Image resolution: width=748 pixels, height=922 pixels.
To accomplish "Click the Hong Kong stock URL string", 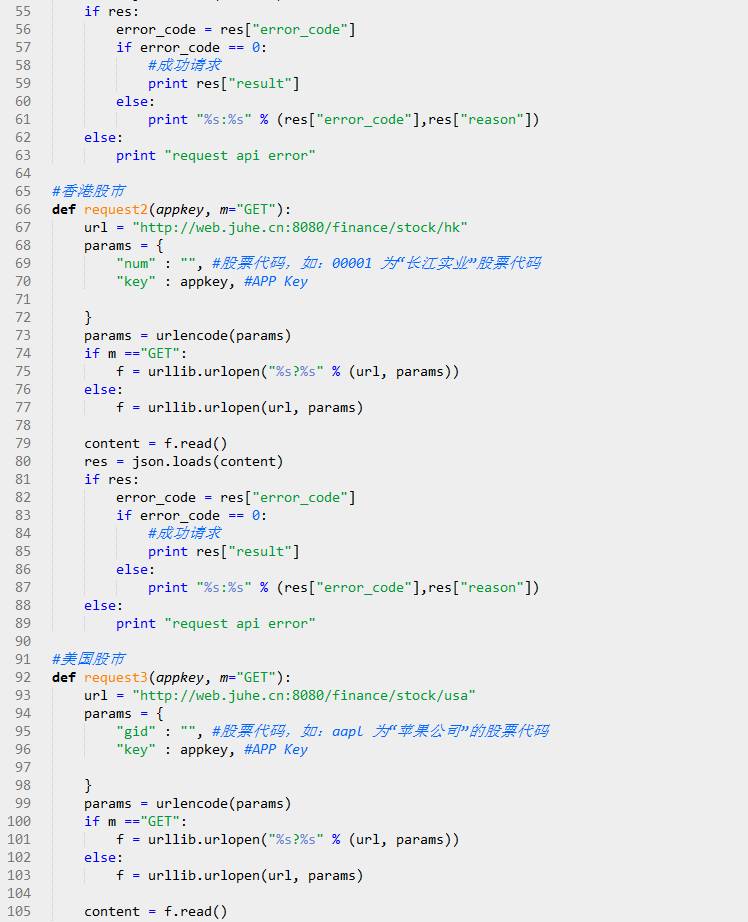I will pos(299,227).
